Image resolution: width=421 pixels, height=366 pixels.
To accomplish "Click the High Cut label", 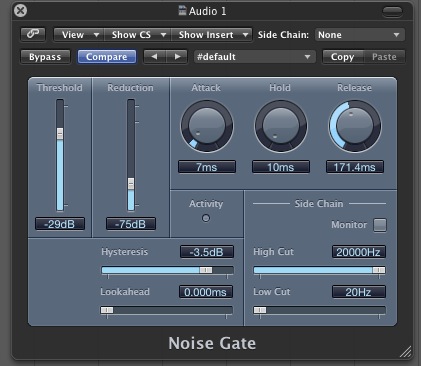I will (x=273, y=252).
